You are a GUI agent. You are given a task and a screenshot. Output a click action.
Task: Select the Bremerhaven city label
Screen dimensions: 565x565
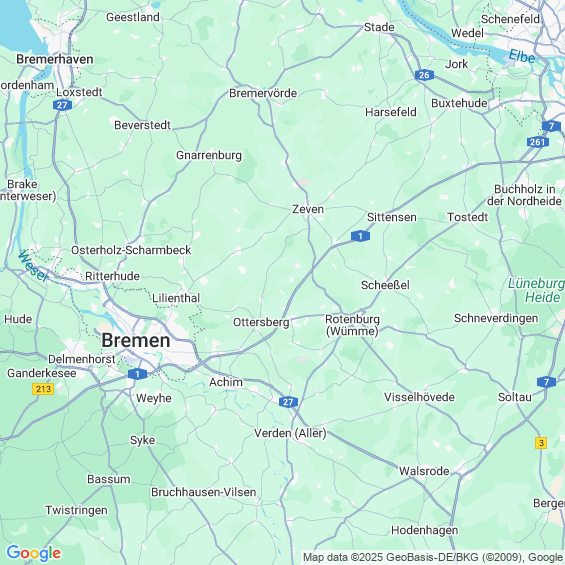55,59
